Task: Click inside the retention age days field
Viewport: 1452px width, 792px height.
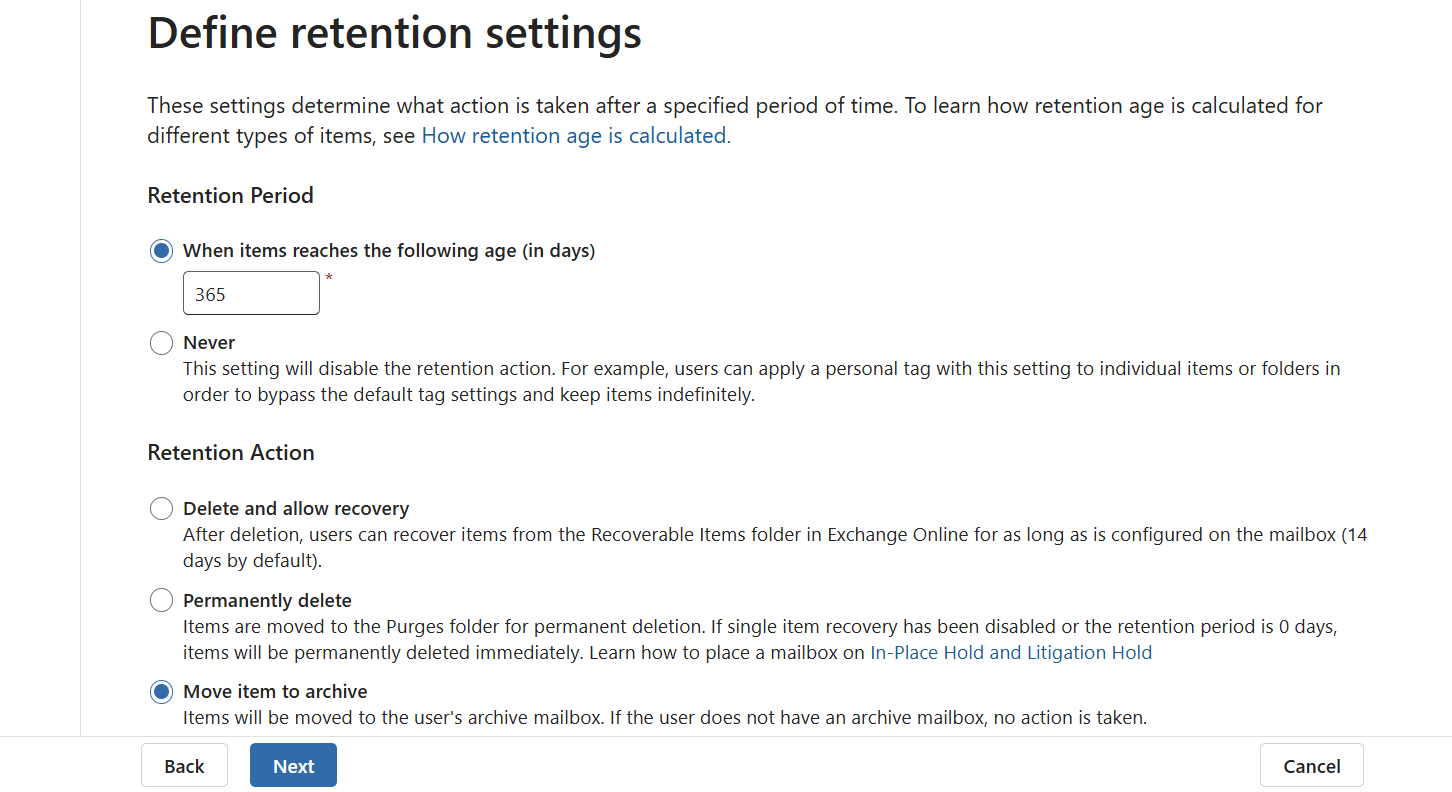Action: pos(250,292)
